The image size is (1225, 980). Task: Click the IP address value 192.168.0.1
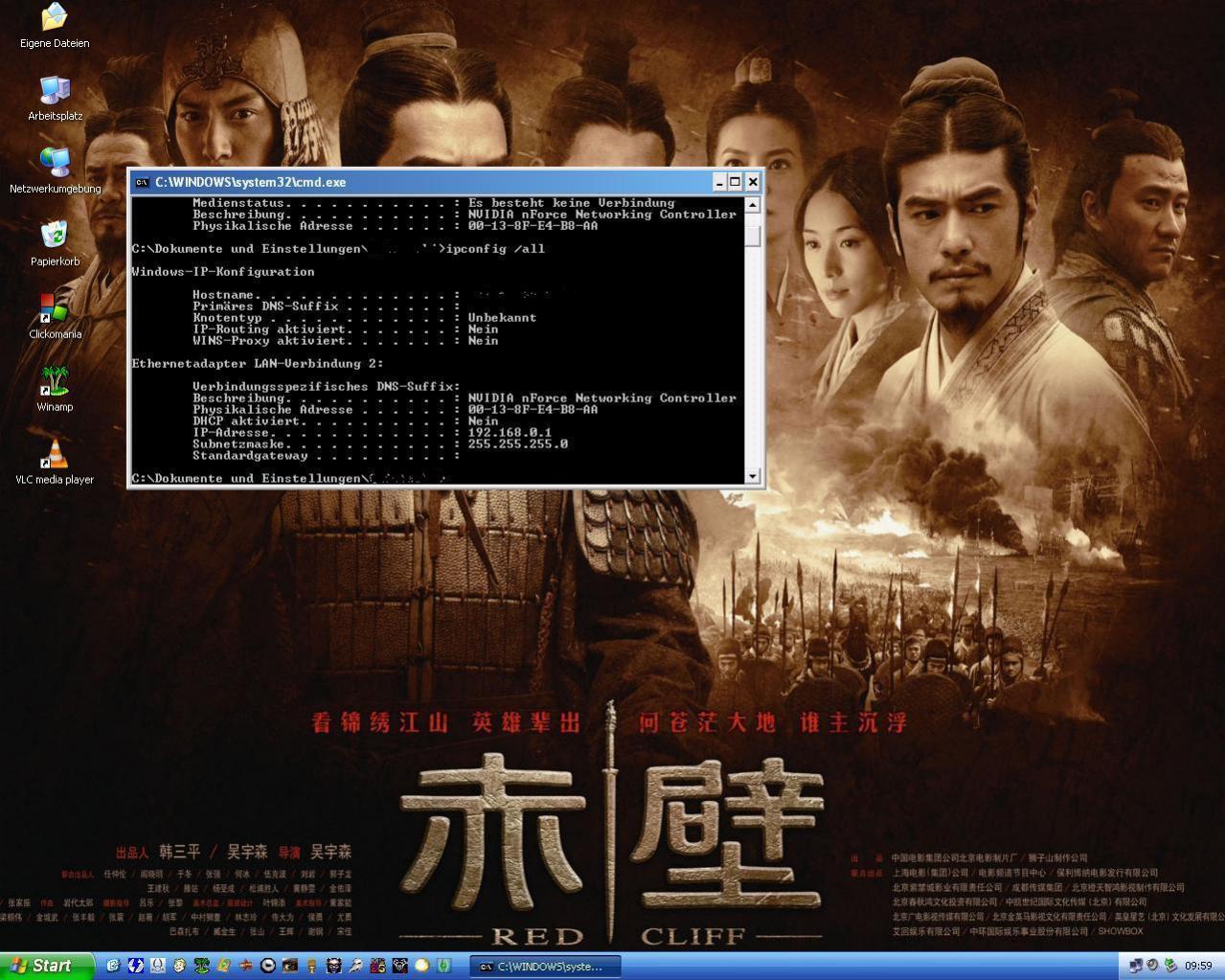tap(510, 433)
